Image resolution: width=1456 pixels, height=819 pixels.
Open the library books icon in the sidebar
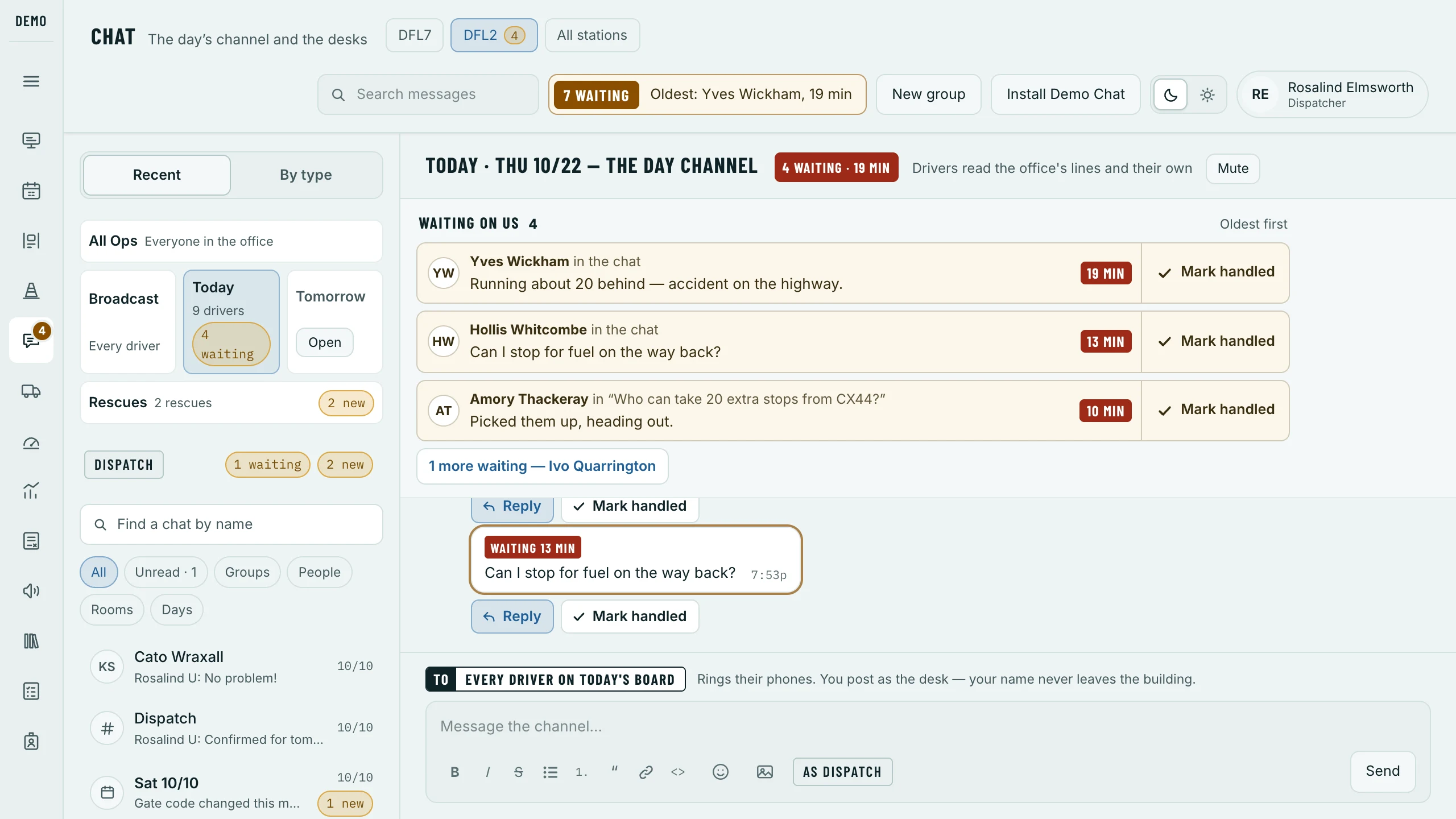point(31,641)
